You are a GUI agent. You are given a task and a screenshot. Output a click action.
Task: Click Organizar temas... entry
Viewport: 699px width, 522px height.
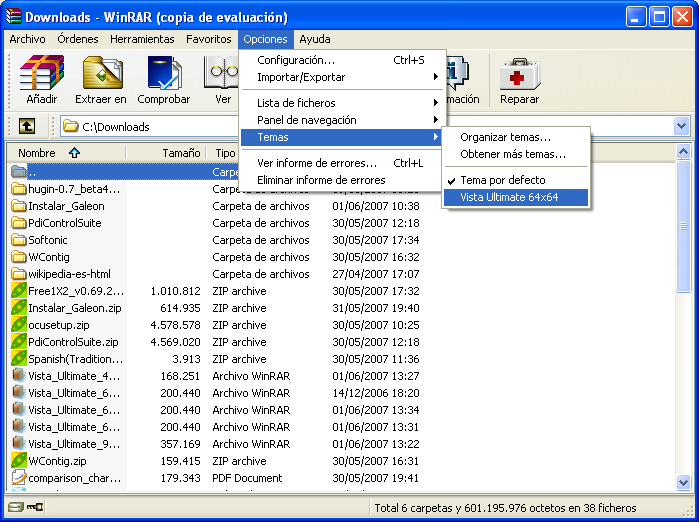coord(505,137)
